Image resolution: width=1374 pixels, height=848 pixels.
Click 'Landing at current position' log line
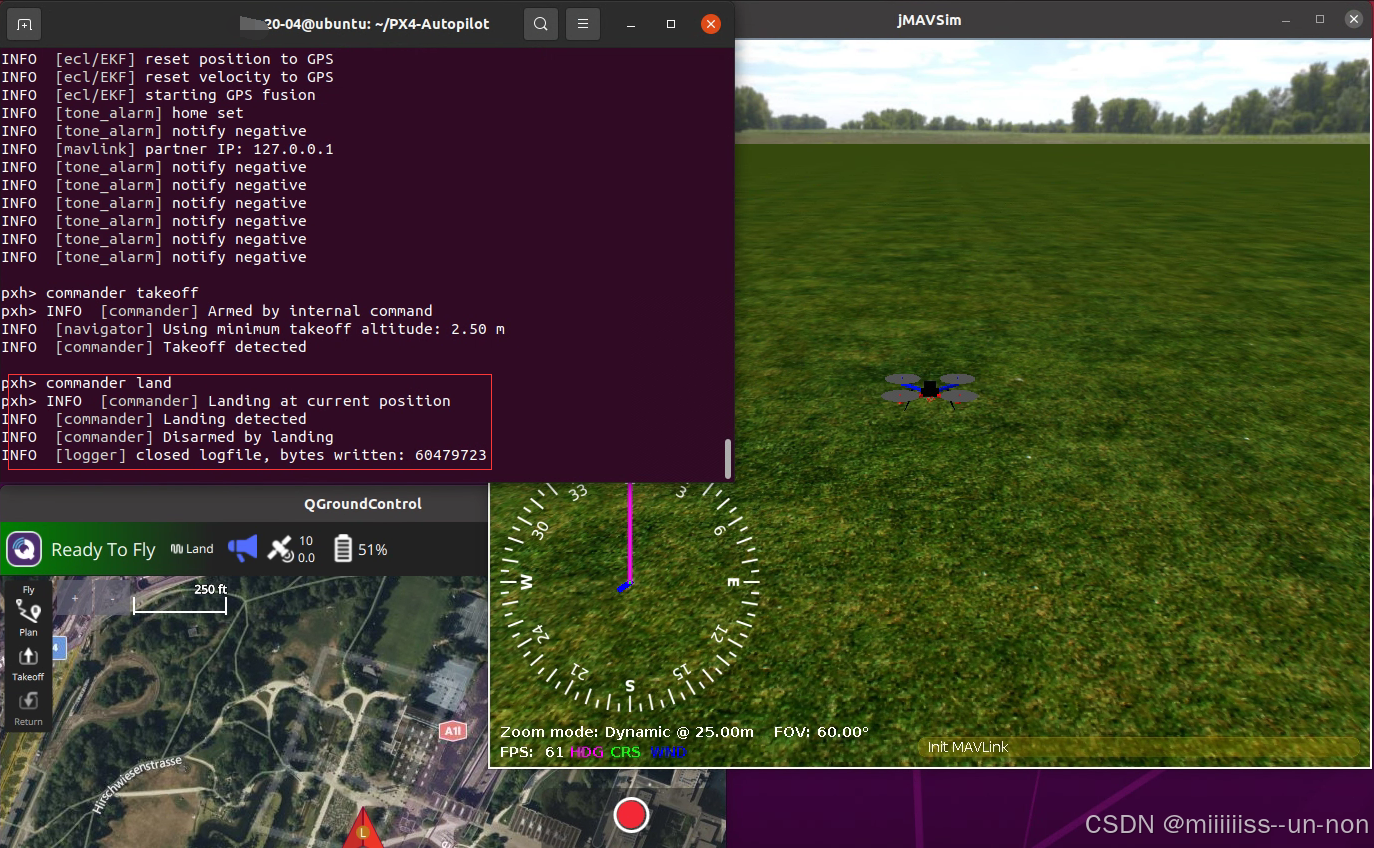226,401
